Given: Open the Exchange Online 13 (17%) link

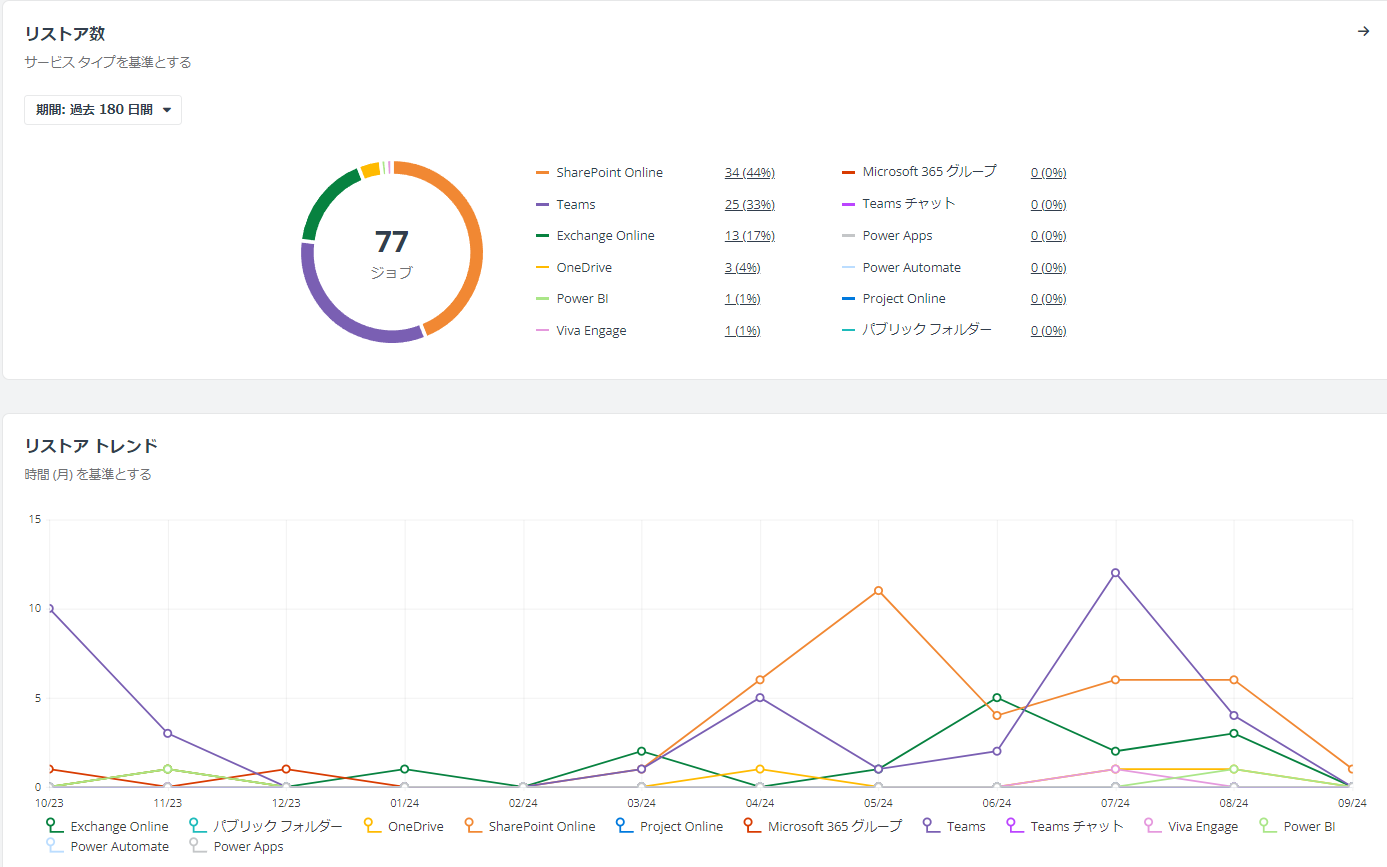Looking at the screenshot, I should 750,235.
